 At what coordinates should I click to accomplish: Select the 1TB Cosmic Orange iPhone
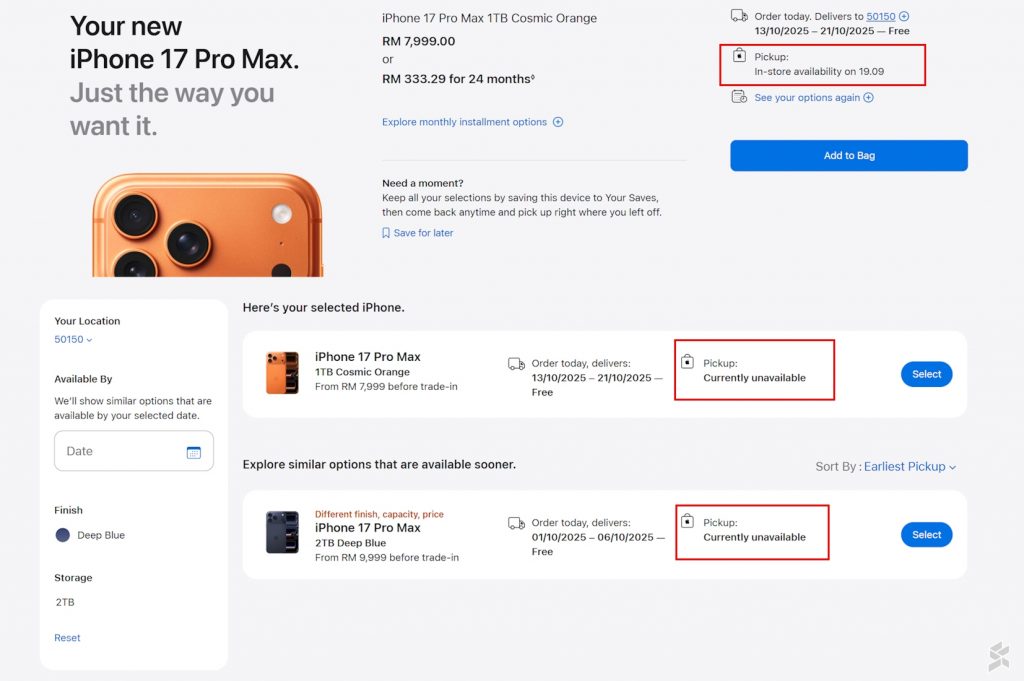(x=926, y=374)
